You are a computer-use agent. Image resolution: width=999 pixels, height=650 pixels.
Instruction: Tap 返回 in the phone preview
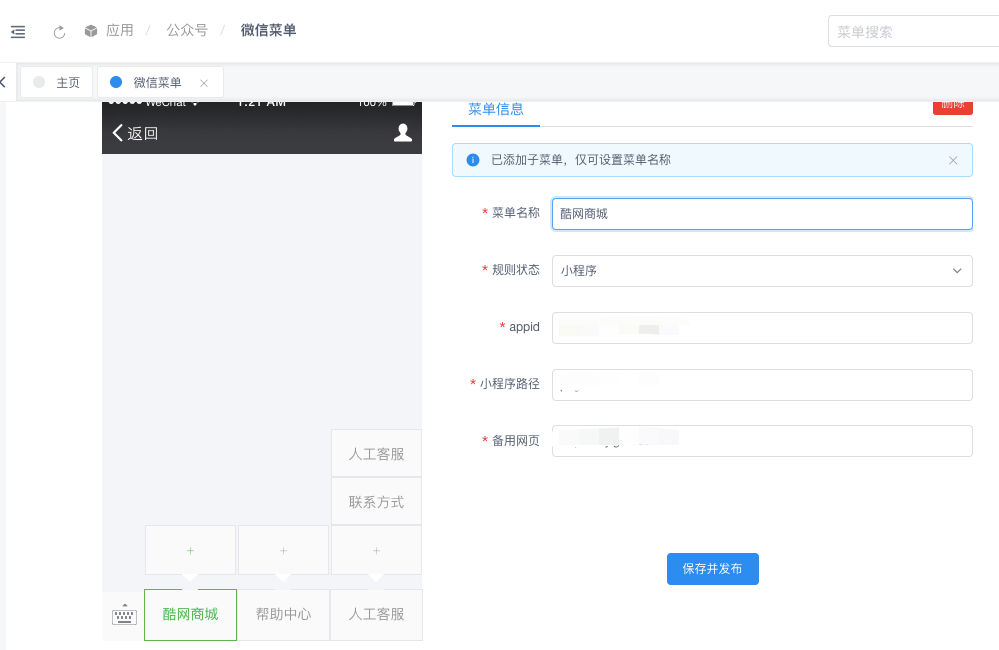135,133
